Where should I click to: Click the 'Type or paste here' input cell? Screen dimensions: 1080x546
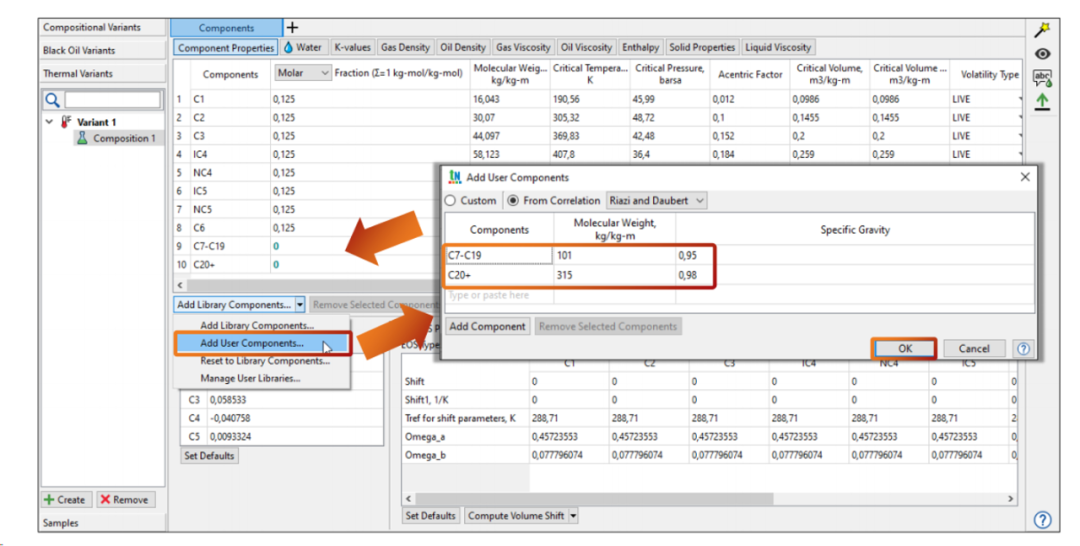498,295
